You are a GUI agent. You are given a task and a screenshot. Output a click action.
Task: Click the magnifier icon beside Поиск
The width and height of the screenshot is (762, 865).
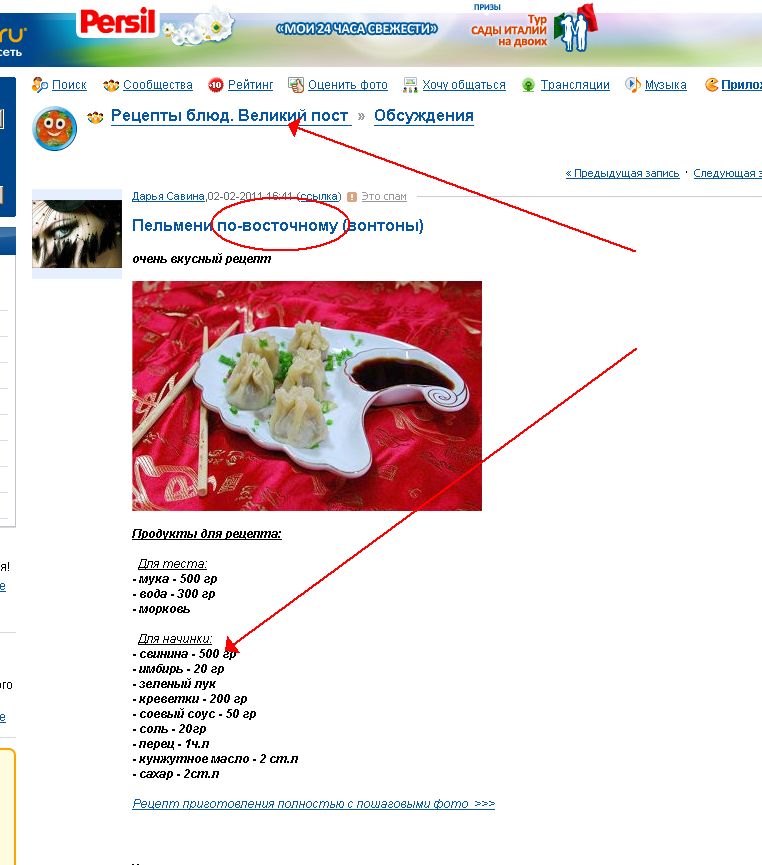pos(40,84)
